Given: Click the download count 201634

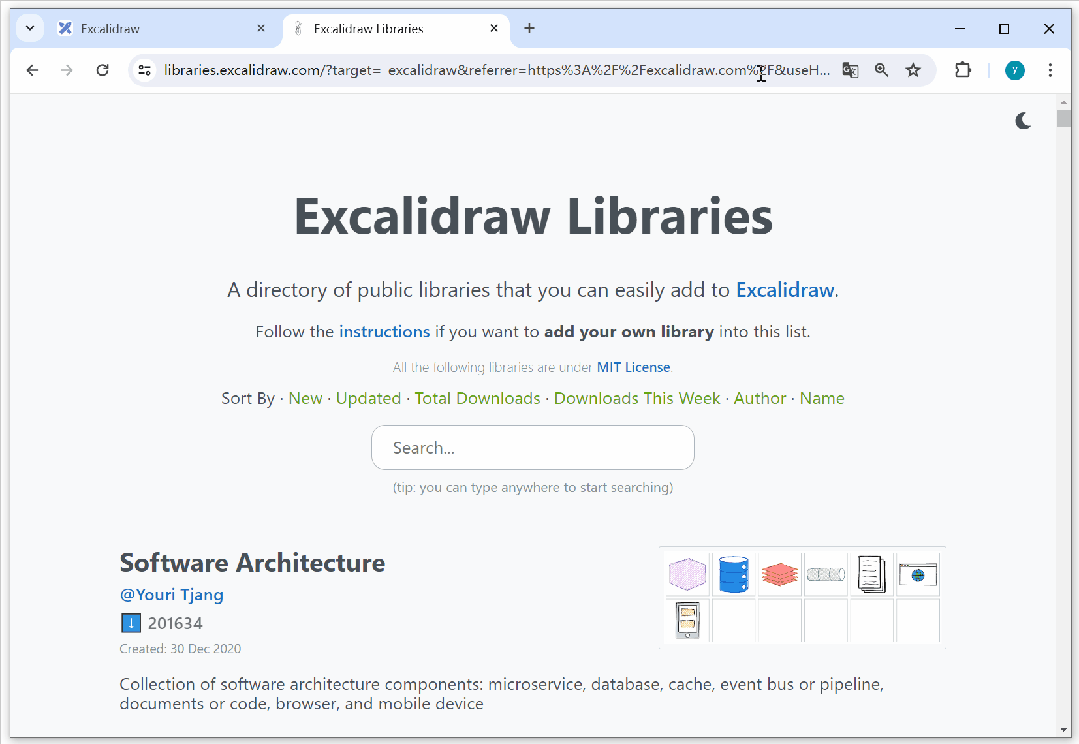Looking at the screenshot, I should [175, 624].
